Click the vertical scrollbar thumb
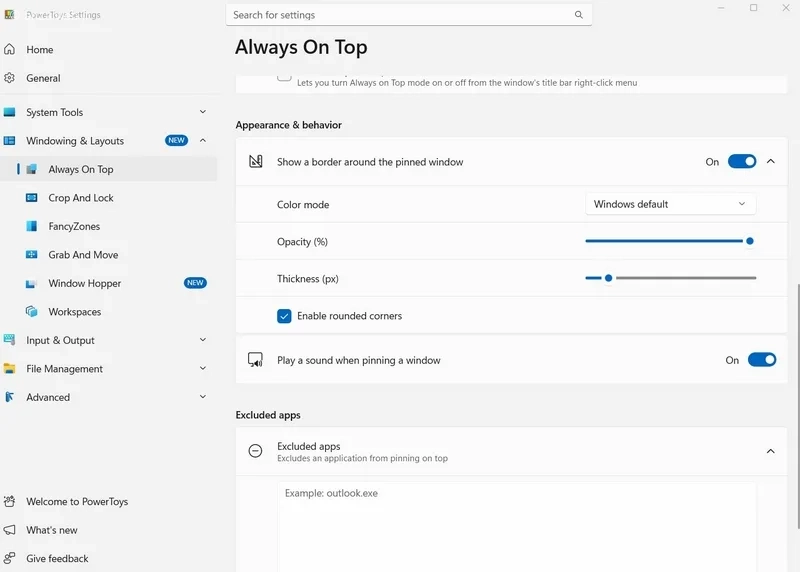The image size is (800, 572). tap(798, 407)
